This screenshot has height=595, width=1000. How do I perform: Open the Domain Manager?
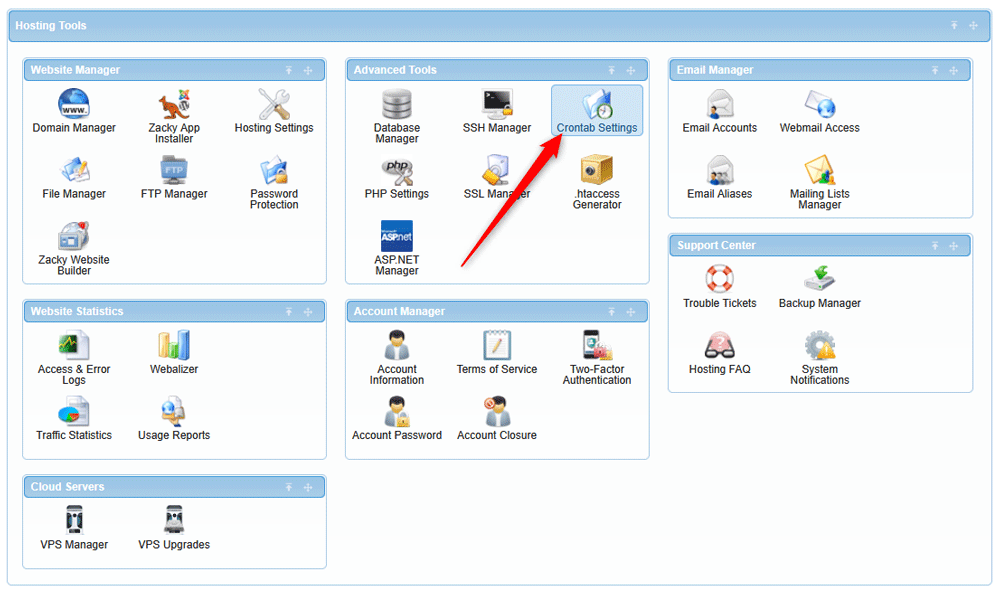tap(74, 110)
